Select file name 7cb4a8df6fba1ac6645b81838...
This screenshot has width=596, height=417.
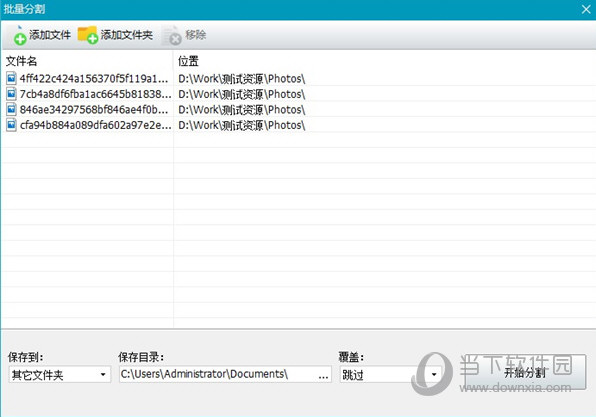point(95,94)
